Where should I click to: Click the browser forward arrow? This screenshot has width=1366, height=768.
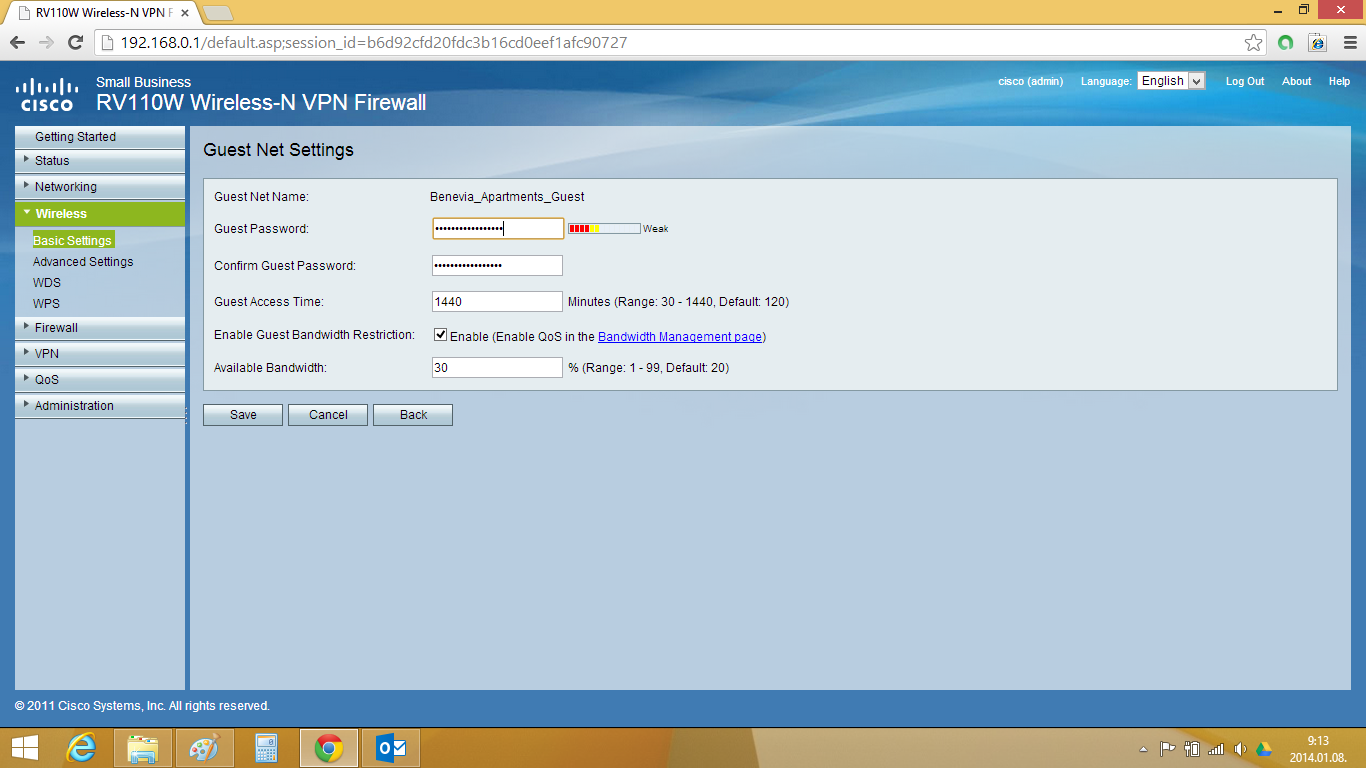coord(45,42)
